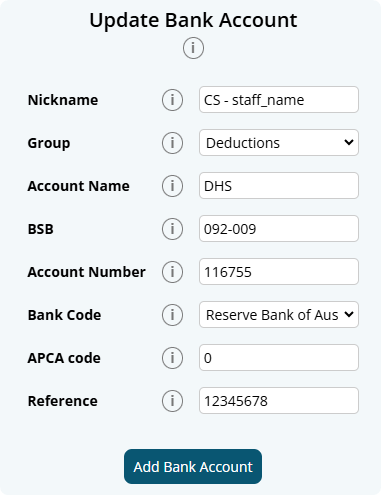Click the Add Bank Account button
Viewport: 381px width, 495px height.
click(193, 466)
